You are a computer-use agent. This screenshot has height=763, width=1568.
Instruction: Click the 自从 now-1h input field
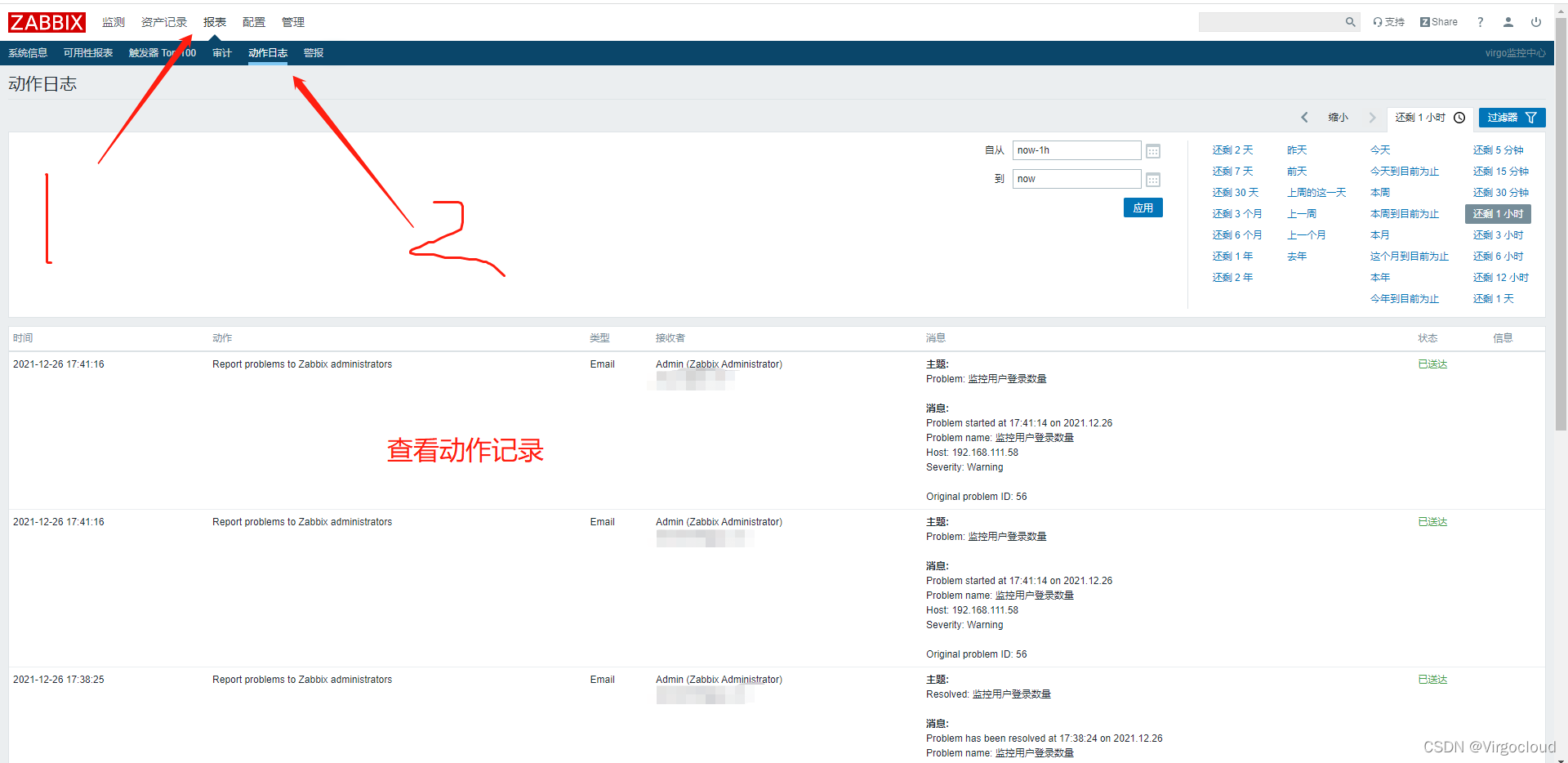click(x=1076, y=150)
